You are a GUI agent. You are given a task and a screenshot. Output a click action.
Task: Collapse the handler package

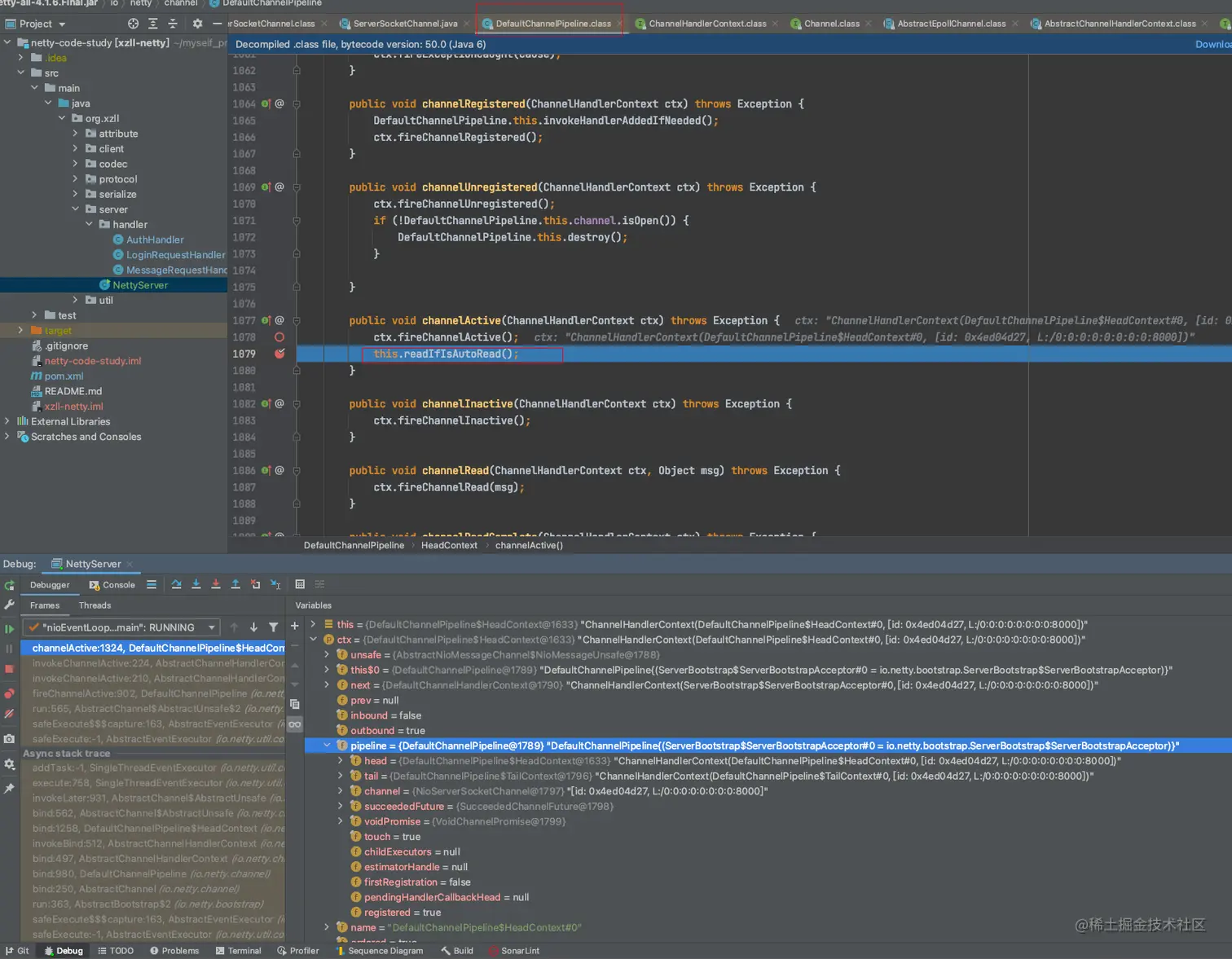pyautogui.click(x=89, y=224)
